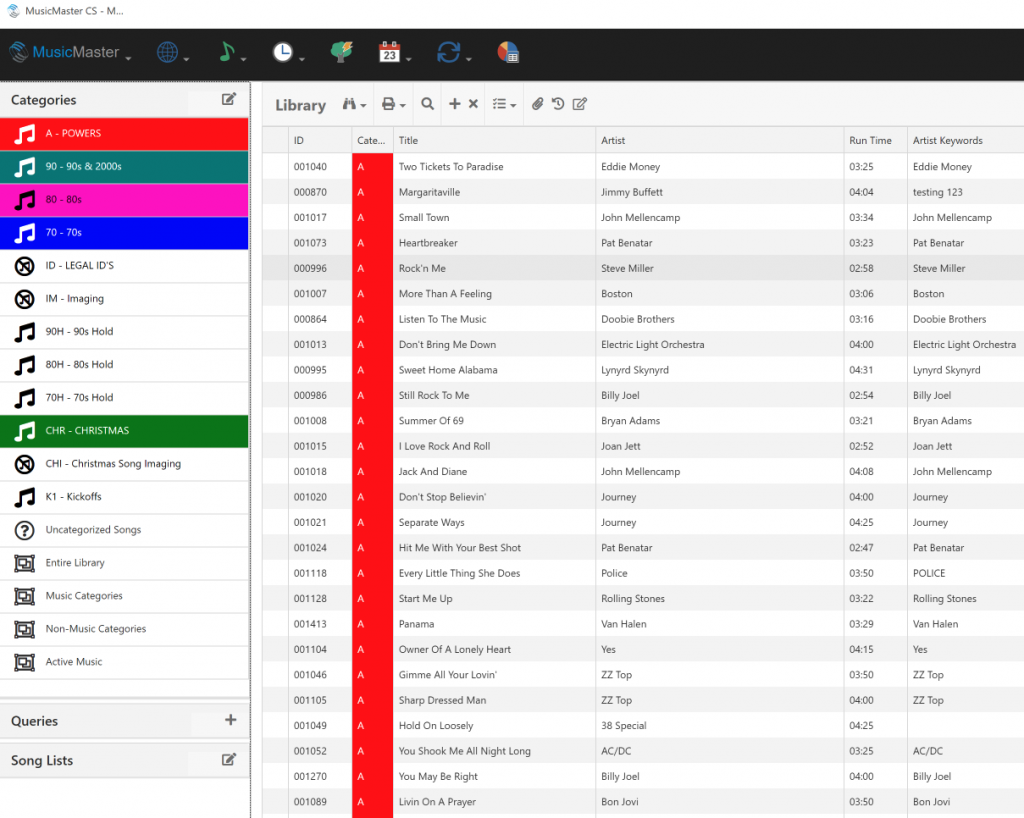Delete song using the X icon

(473, 104)
